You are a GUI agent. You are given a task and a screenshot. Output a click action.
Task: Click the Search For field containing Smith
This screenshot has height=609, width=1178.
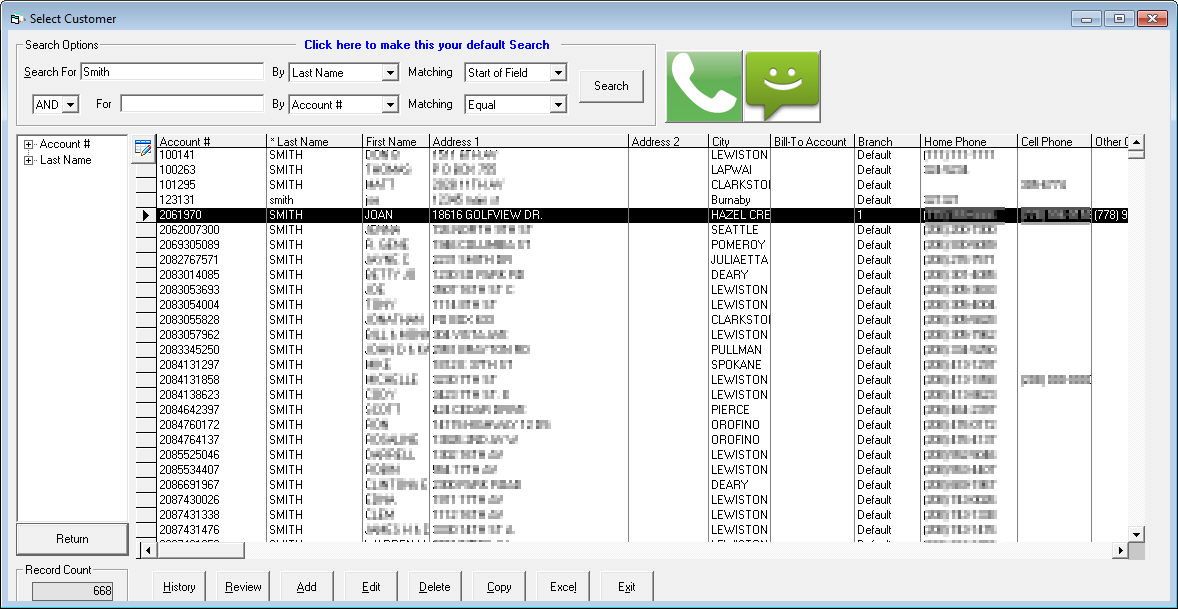coord(172,72)
